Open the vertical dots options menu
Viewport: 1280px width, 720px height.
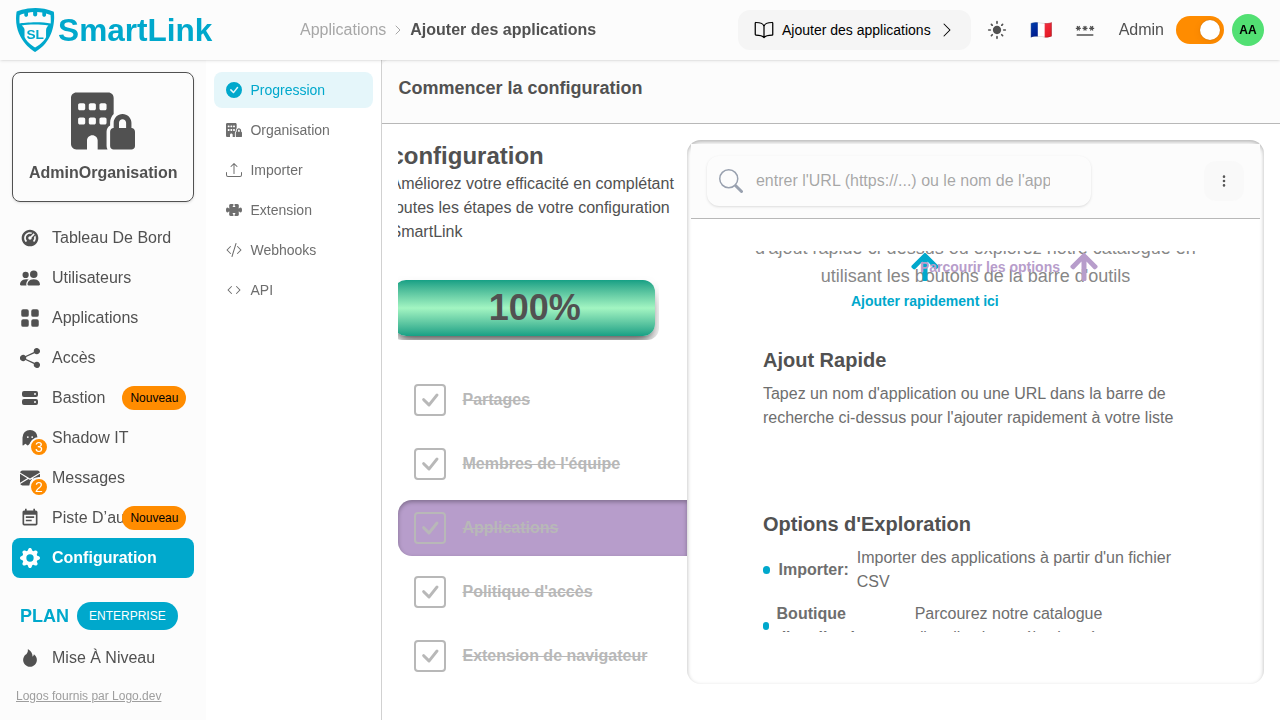(x=1224, y=181)
